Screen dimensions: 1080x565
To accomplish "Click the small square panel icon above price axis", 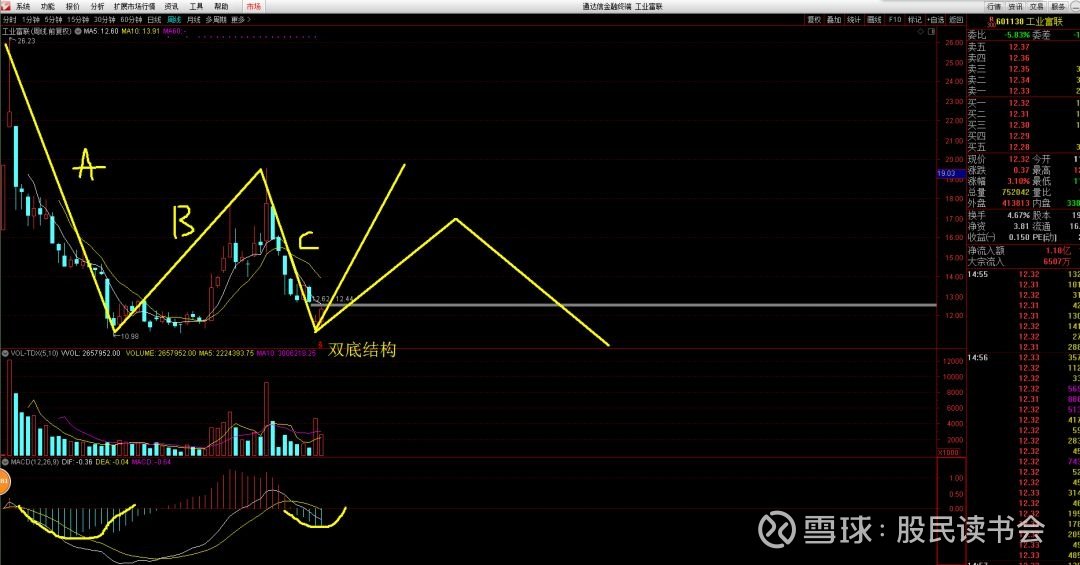I will pyautogui.click(x=931, y=31).
